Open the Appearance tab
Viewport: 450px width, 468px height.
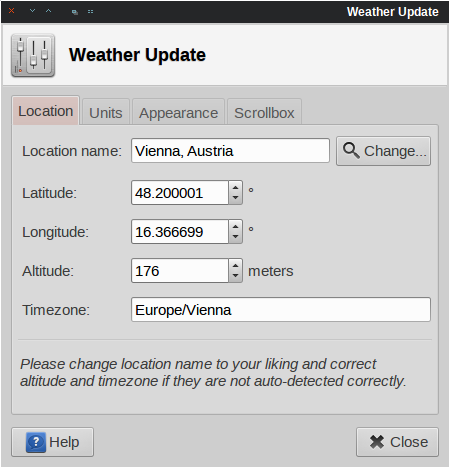(178, 113)
